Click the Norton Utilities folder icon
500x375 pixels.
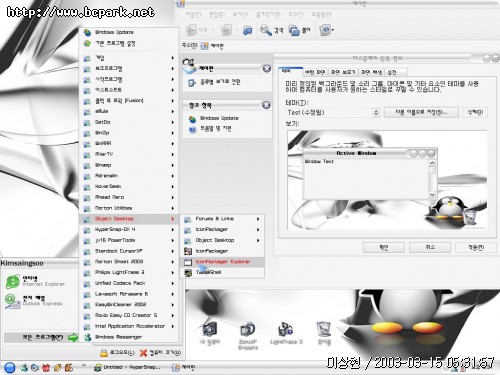tap(87, 209)
